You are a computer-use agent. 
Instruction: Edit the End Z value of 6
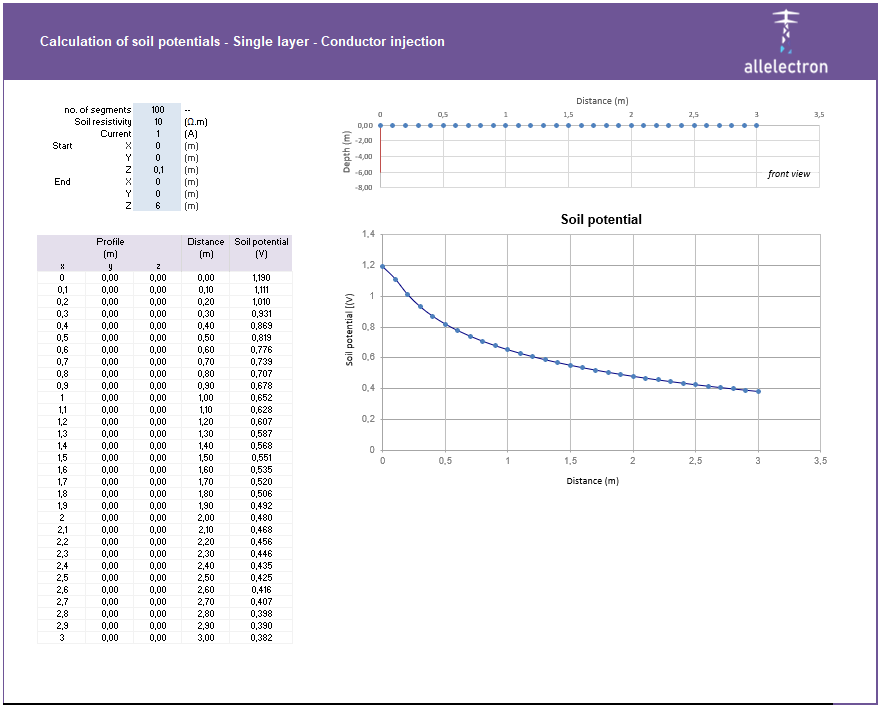coord(160,206)
